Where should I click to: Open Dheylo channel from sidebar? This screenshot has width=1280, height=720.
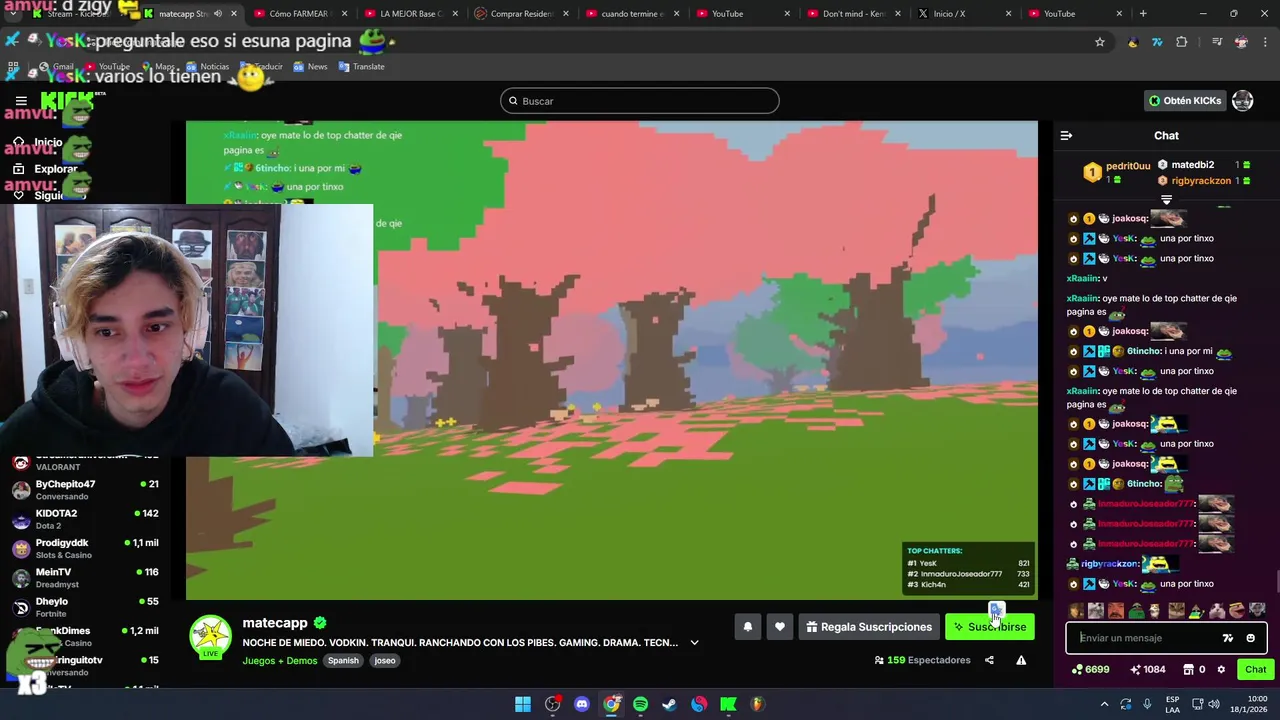(85, 607)
